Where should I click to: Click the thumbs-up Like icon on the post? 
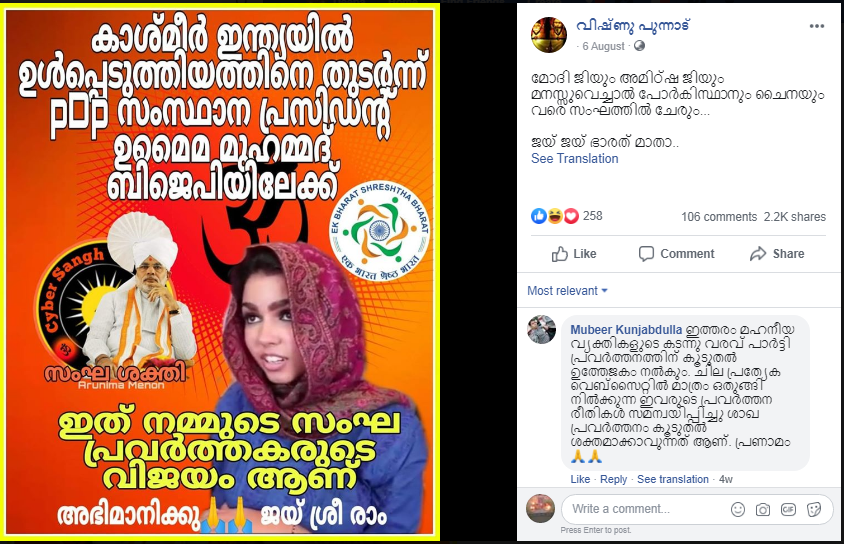560,254
